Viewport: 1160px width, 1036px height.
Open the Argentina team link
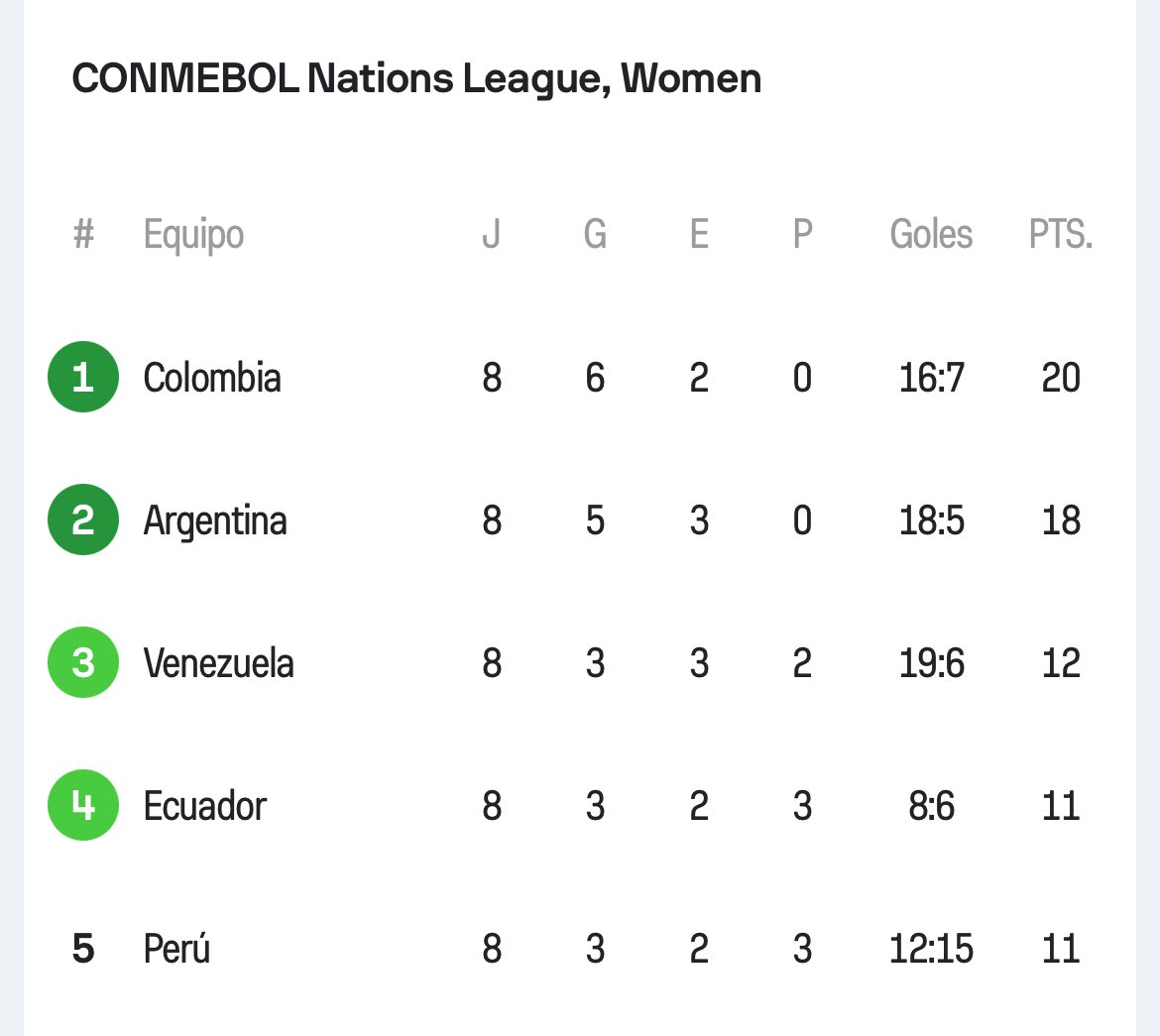point(214,520)
